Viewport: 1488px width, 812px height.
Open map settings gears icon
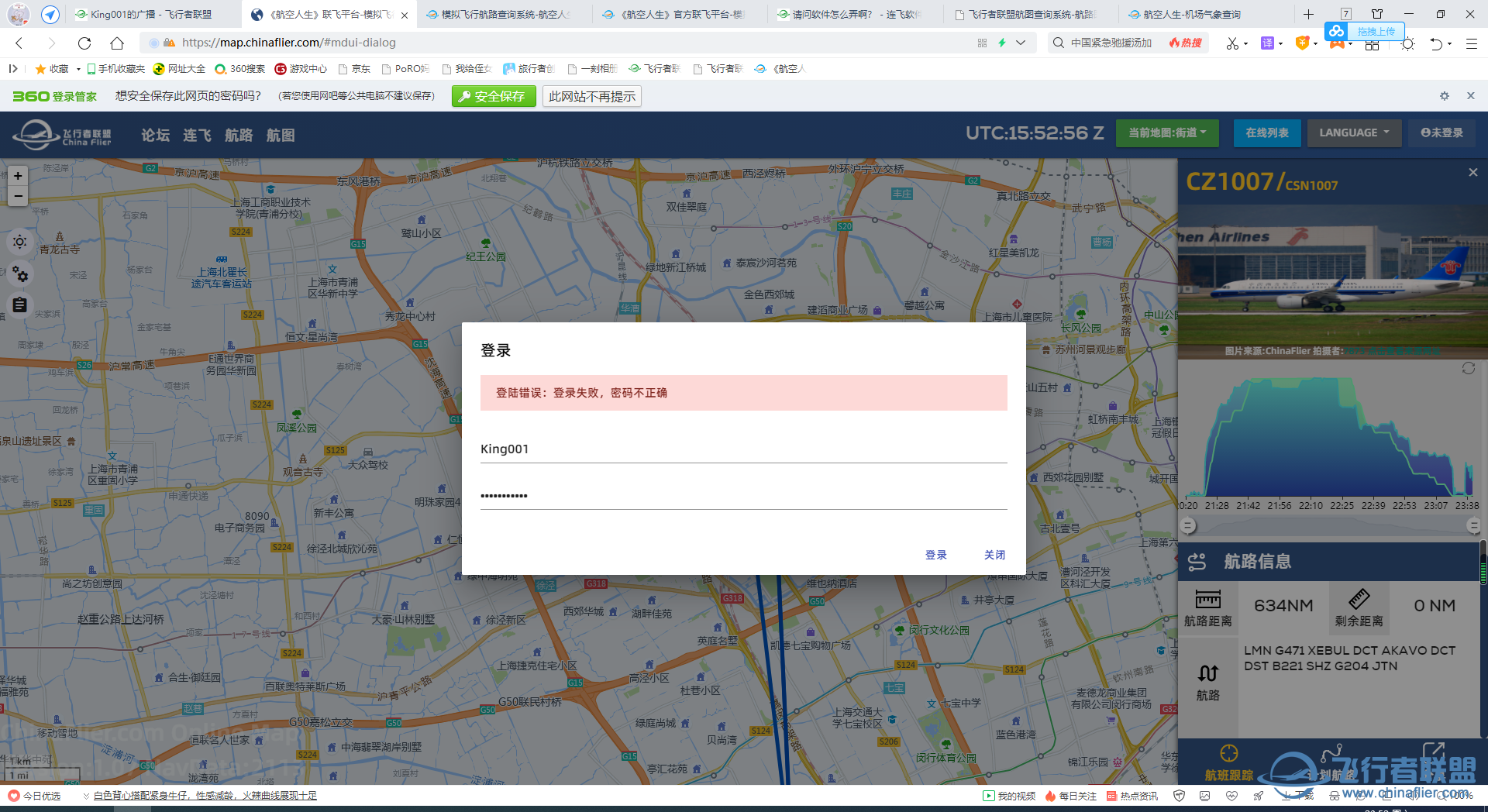pos(20,274)
